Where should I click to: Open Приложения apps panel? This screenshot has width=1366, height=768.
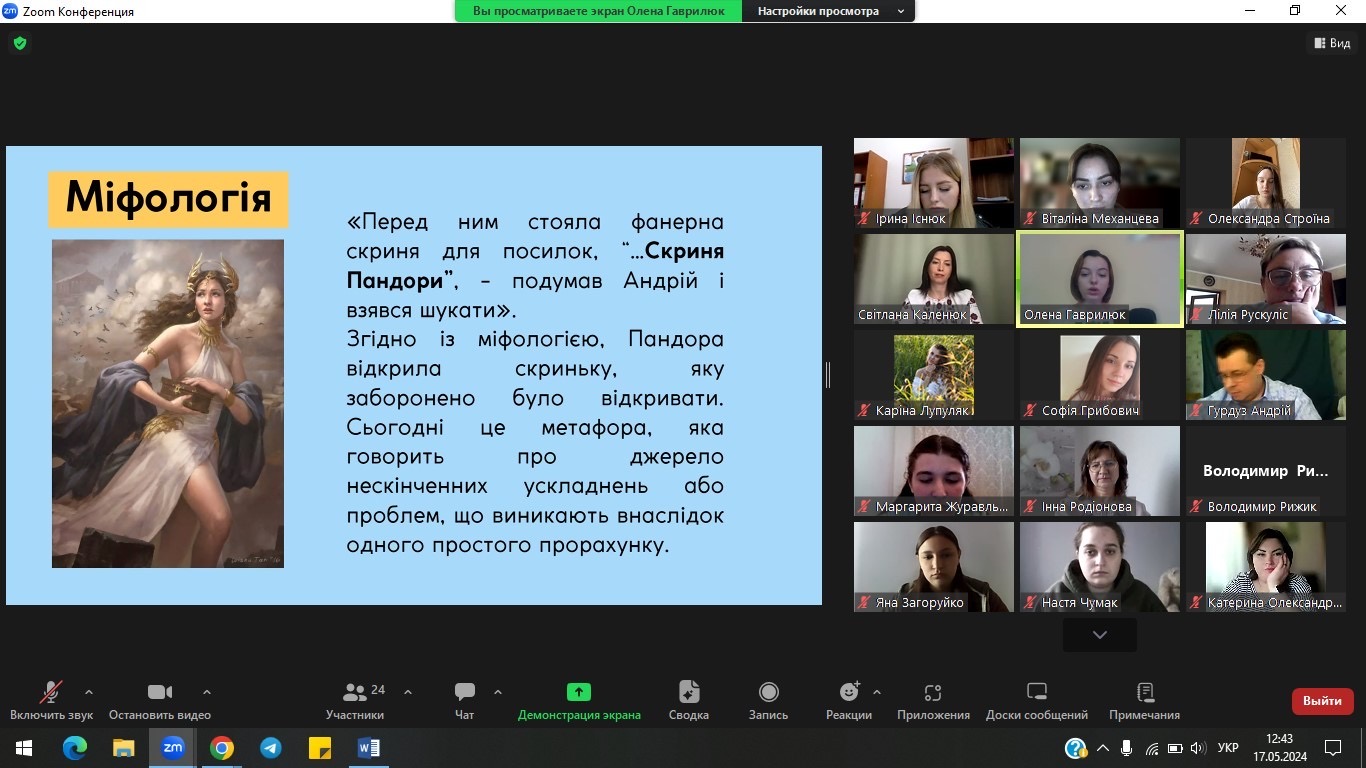tap(933, 700)
